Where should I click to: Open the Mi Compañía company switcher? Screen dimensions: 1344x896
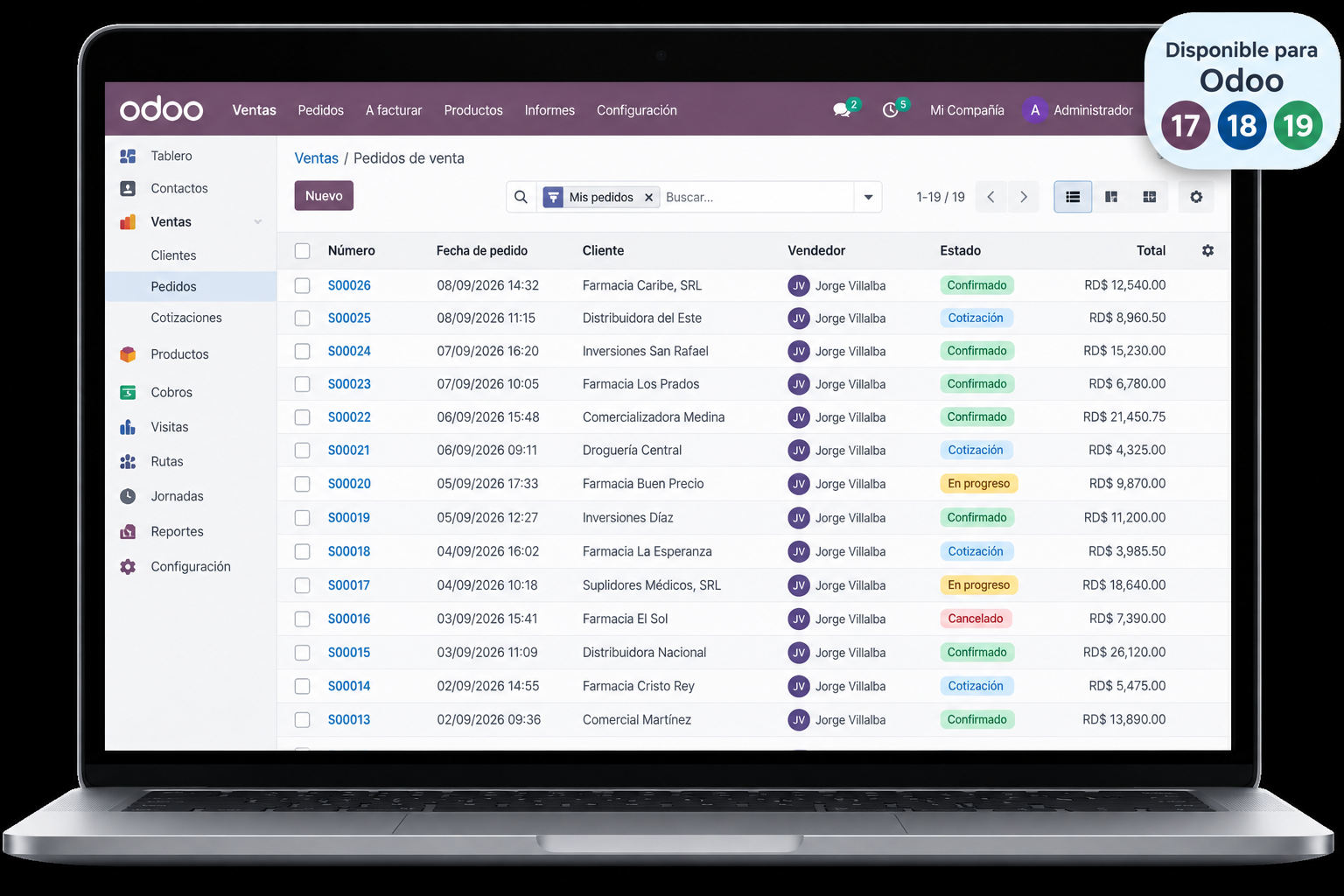(x=967, y=110)
